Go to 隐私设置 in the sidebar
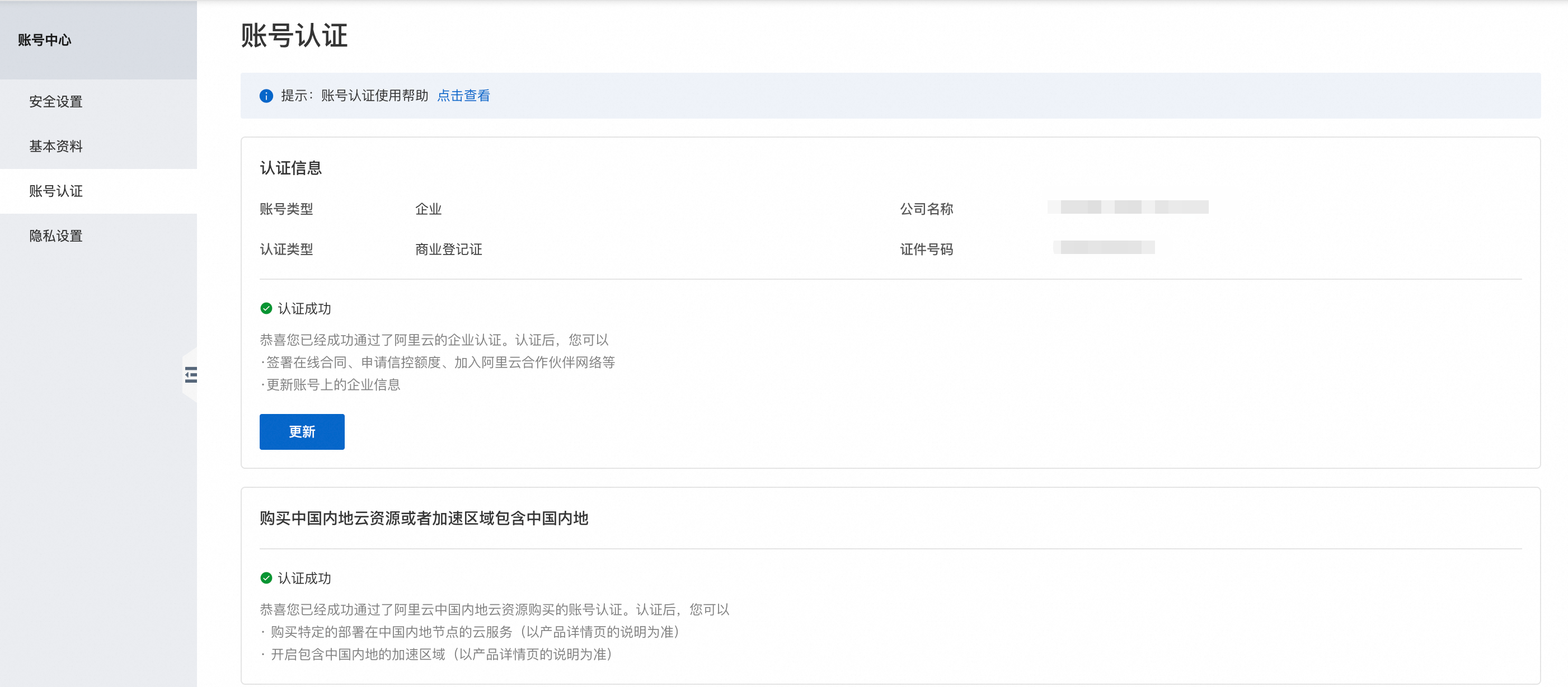The image size is (1568, 687). 56,236
